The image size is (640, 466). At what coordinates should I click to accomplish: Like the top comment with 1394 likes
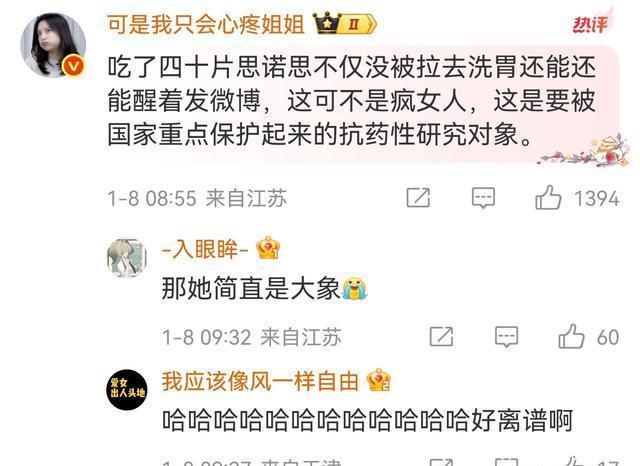click(x=548, y=198)
